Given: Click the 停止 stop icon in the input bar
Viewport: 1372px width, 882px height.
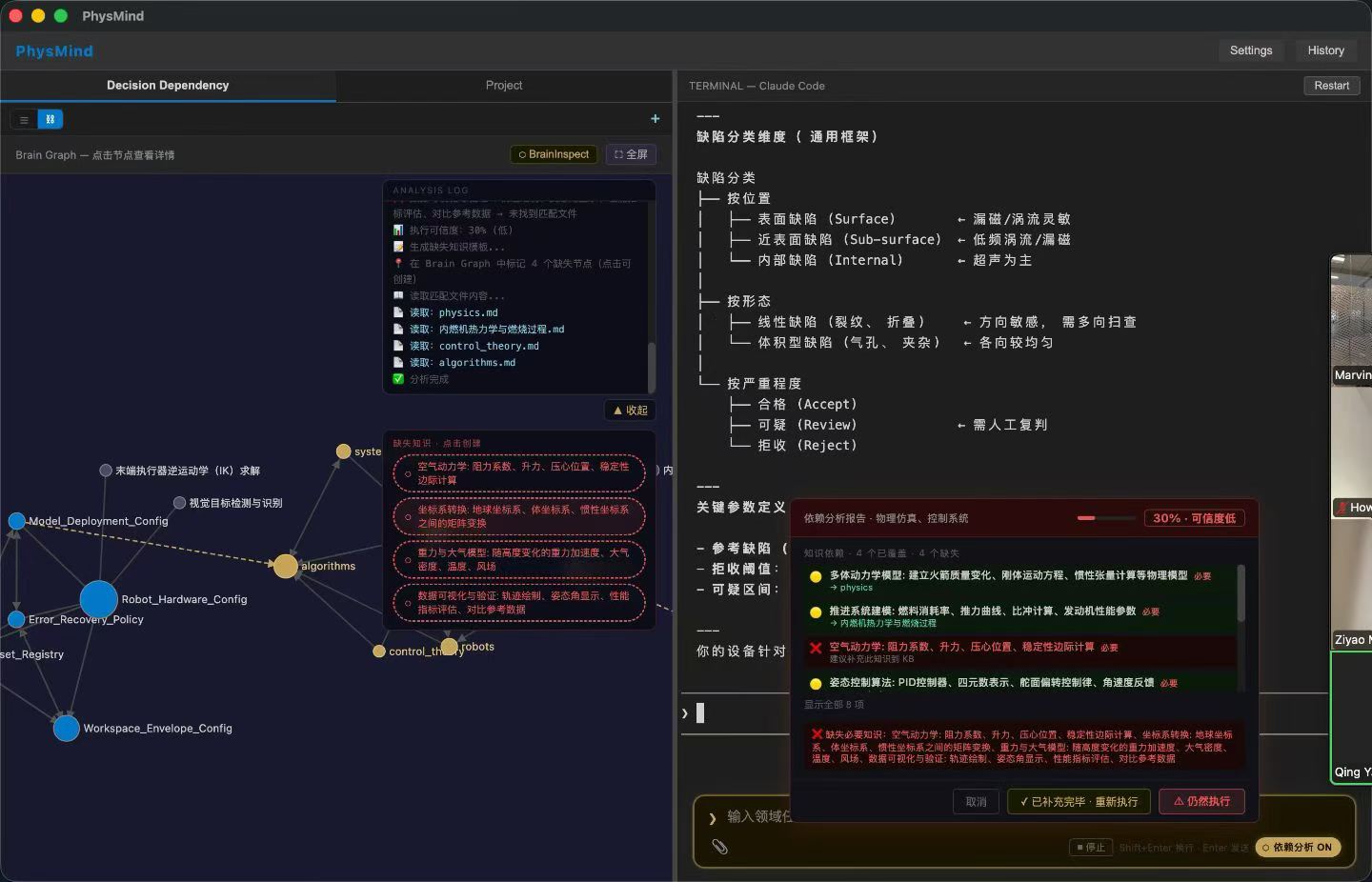Looking at the screenshot, I should click(1090, 847).
